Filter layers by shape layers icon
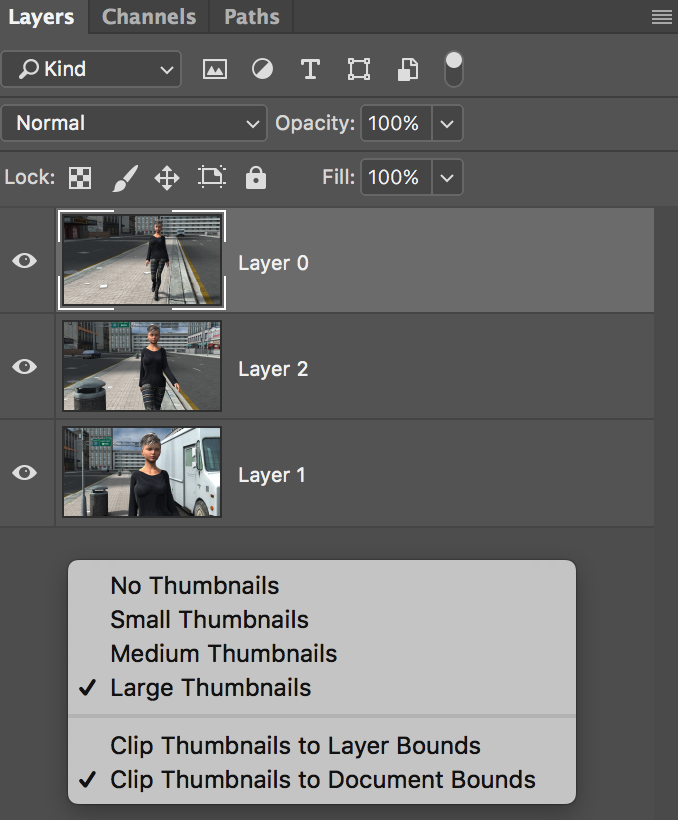 click(357, 69)
